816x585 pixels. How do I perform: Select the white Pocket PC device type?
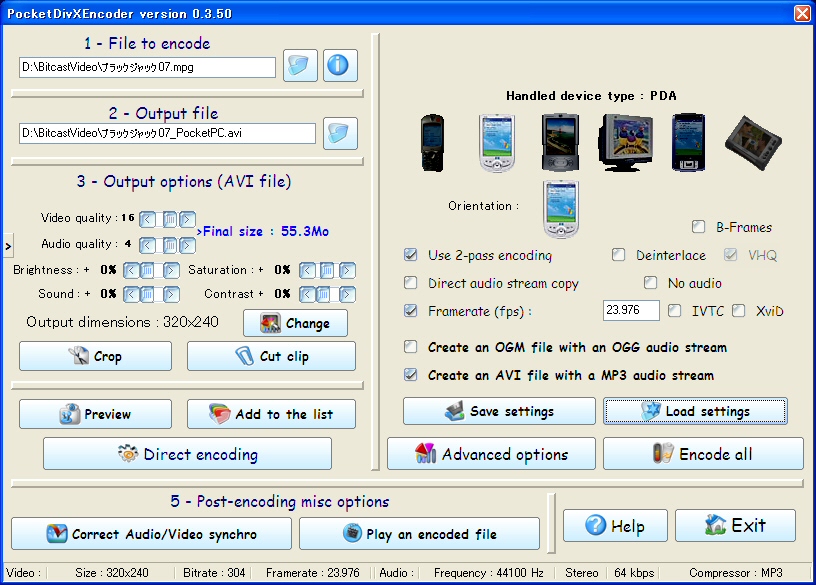[496, 143]
